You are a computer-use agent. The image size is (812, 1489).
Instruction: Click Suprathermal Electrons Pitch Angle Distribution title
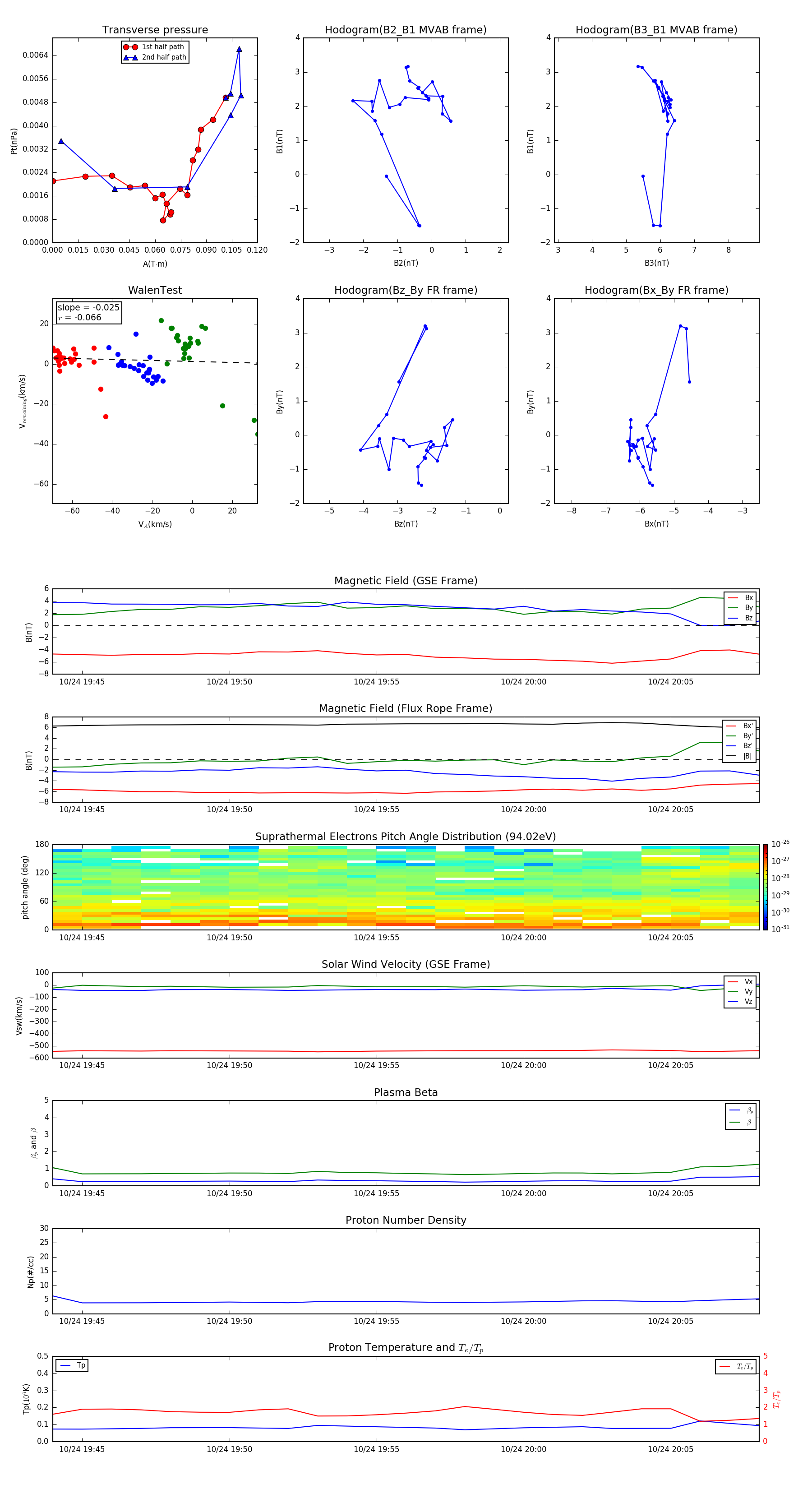click(406, 837)
